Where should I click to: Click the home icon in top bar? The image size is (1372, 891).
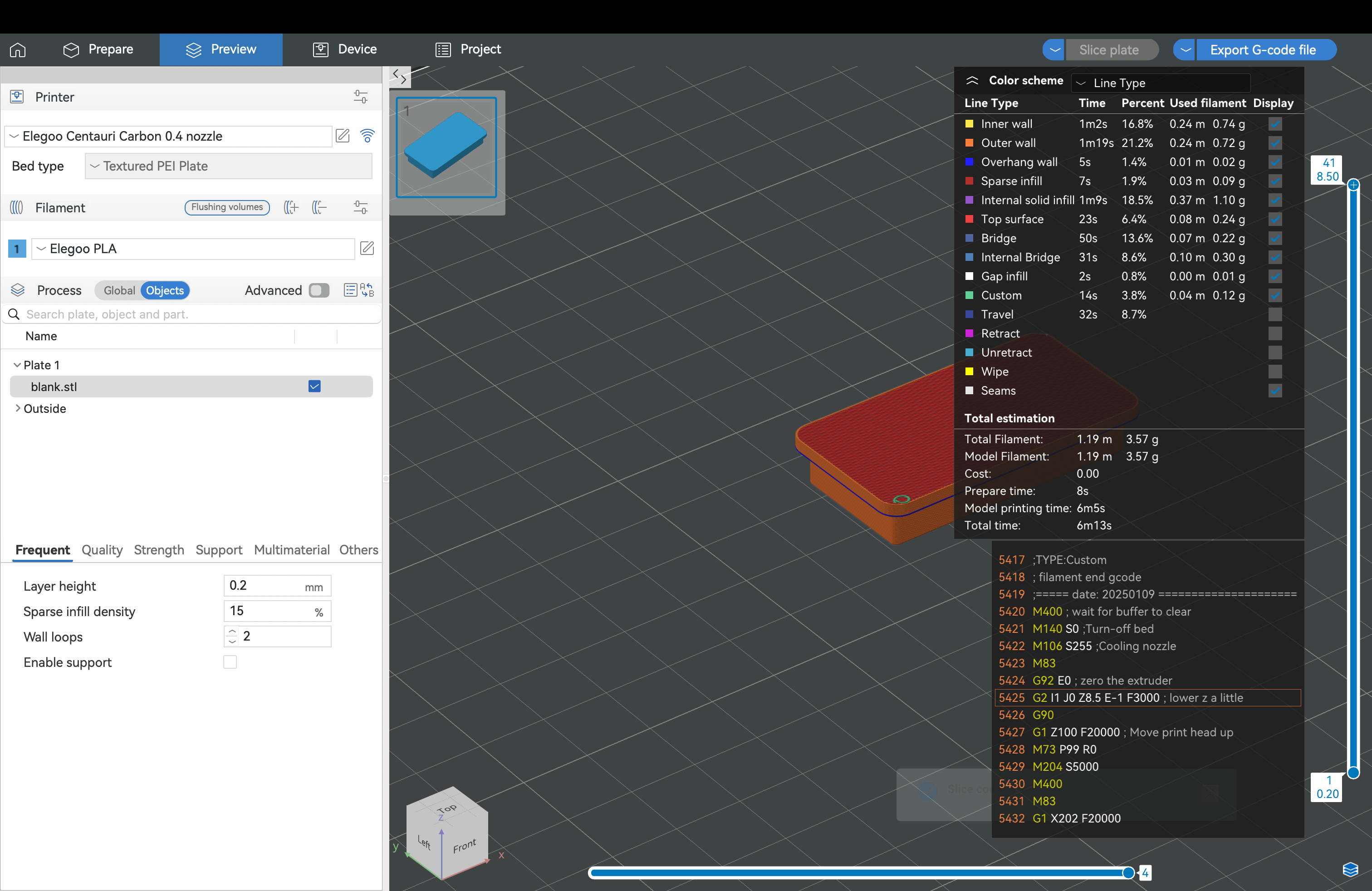18,50
